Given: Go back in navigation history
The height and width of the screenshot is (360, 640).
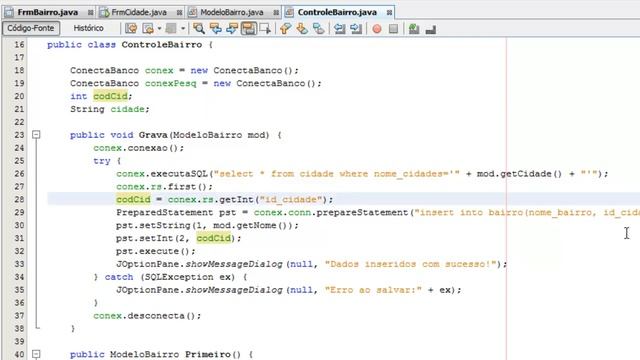Looking at the screenshot, I should click(148, 28).
